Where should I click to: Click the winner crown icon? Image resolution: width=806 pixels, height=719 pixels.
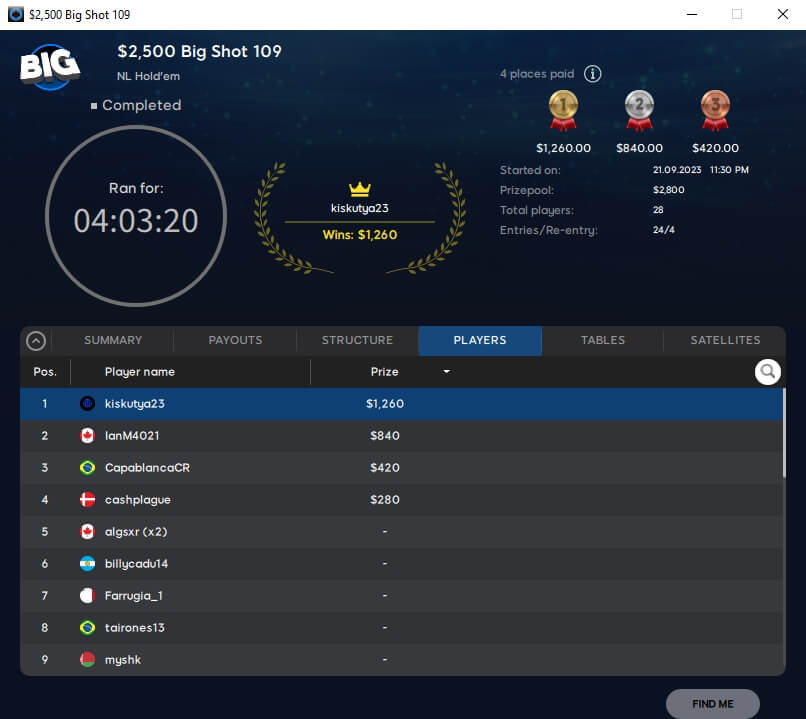pos(360,189)
